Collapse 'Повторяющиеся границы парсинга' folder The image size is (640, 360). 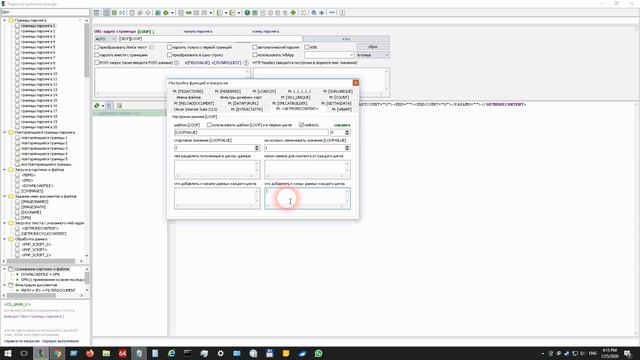[x=4, y=132]
